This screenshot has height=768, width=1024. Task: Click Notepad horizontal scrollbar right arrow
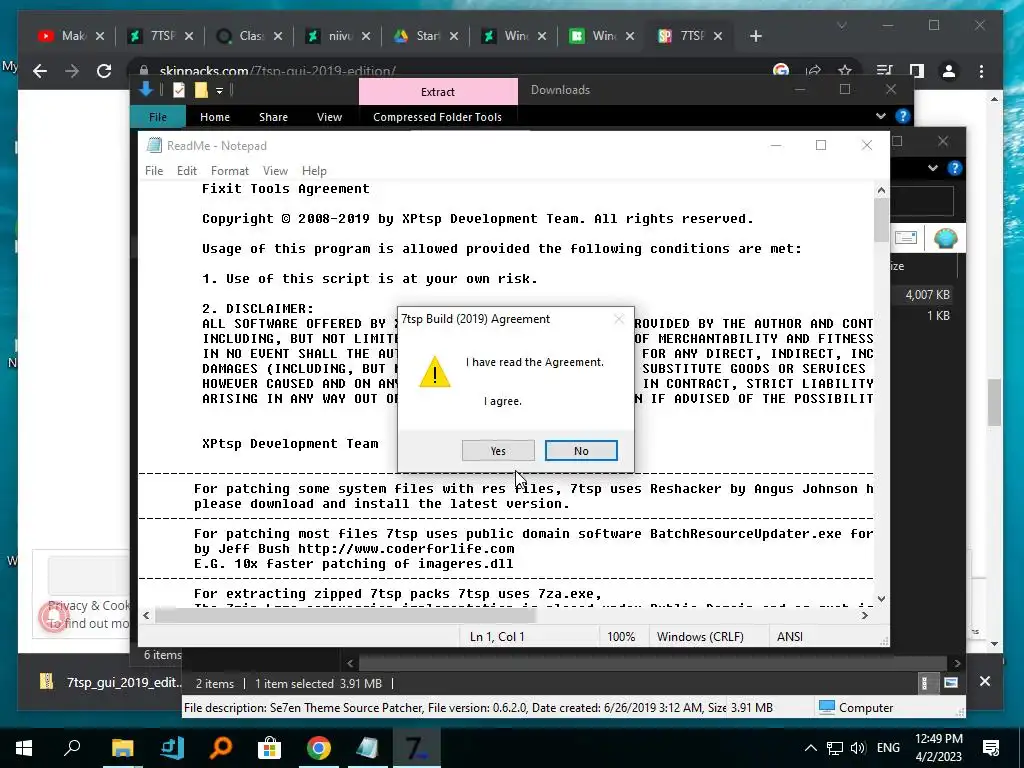tap(865, 615)
